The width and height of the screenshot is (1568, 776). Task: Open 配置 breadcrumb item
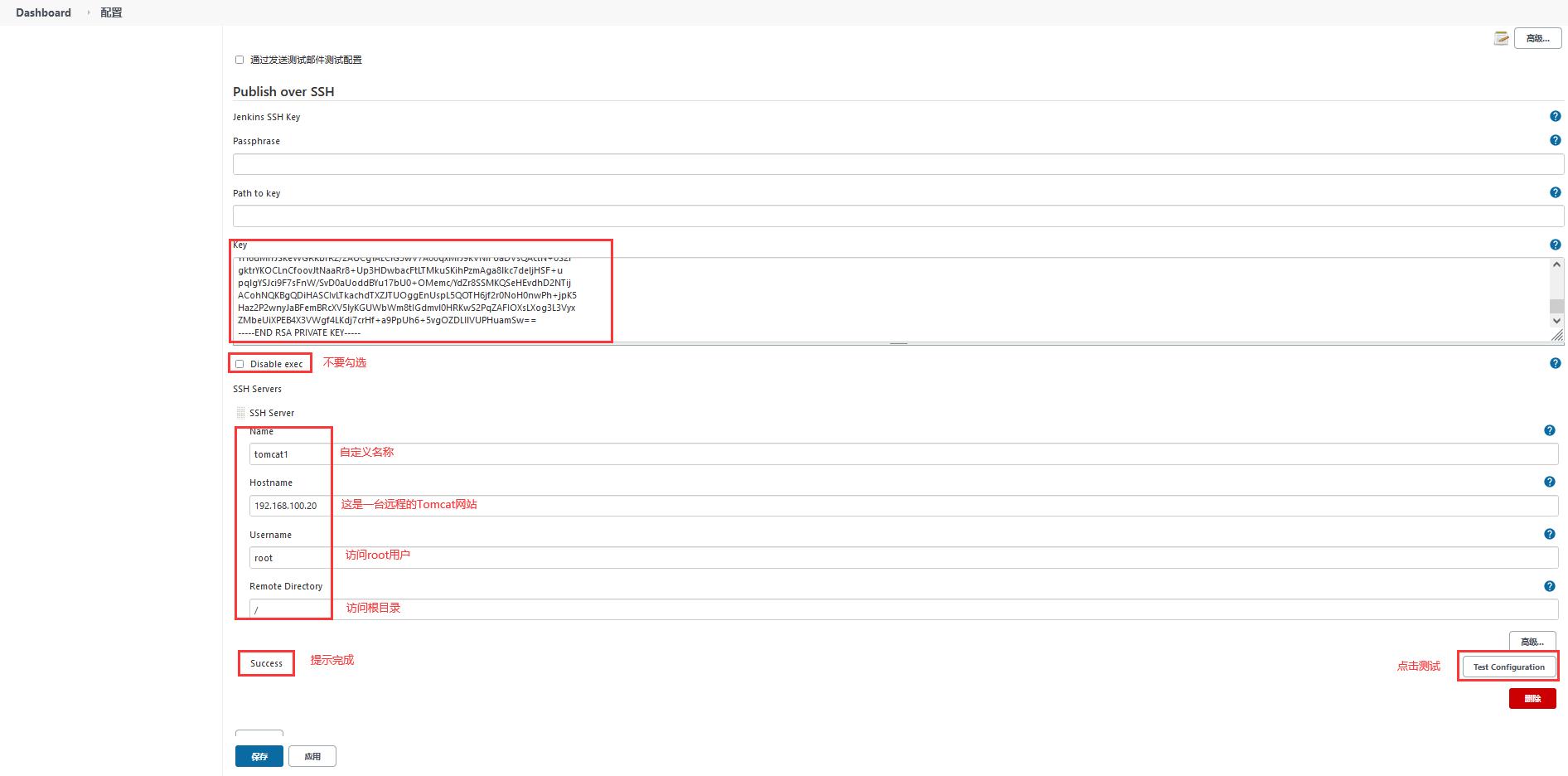tap(111, 12)
